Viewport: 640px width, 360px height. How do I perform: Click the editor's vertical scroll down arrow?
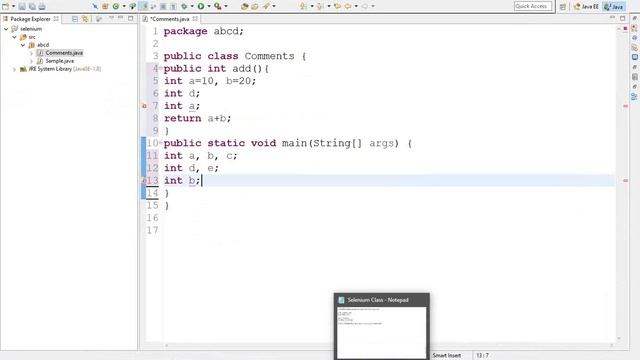pos(619,338)
